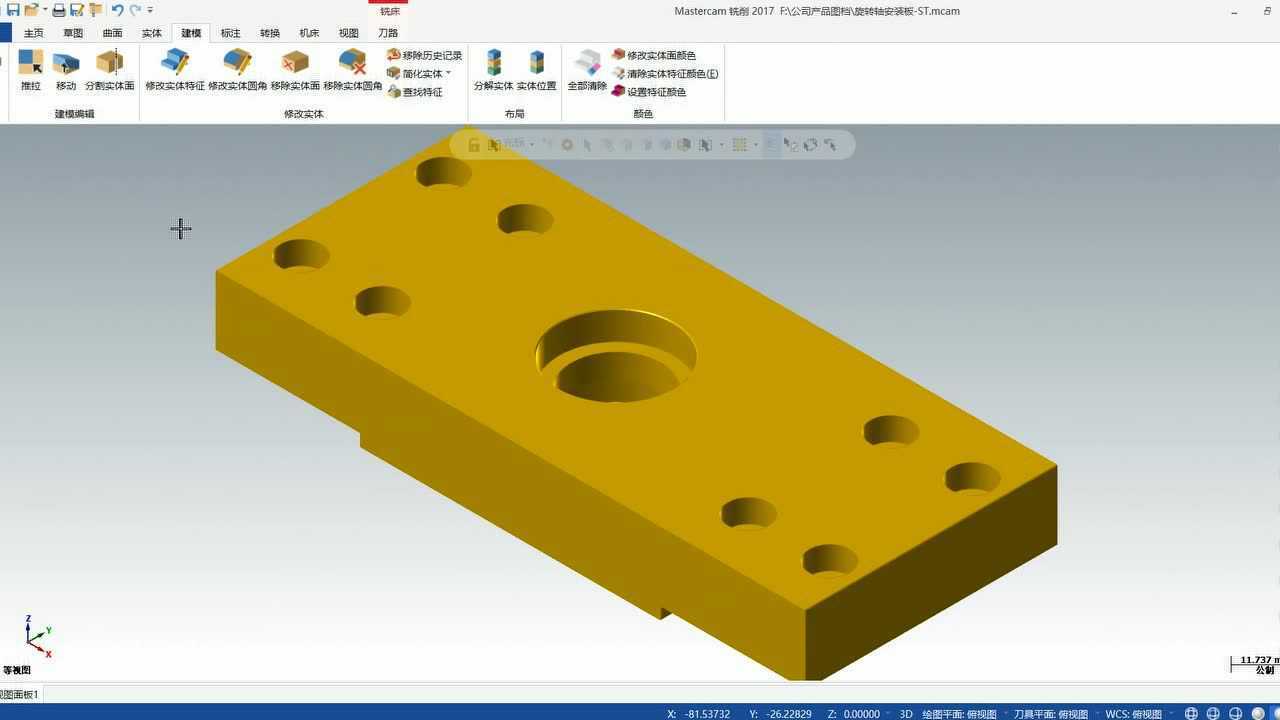Open the 刀路 toolpaths ribbon tab
The image size is (1280, 720).
pyautogui.click(x=388, y=33)
